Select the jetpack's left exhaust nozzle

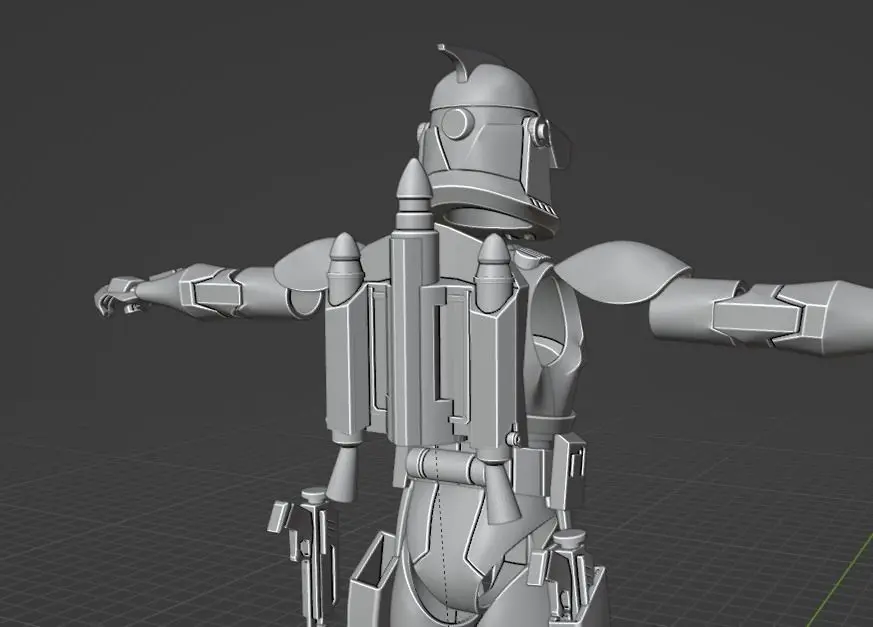point(344,471)
